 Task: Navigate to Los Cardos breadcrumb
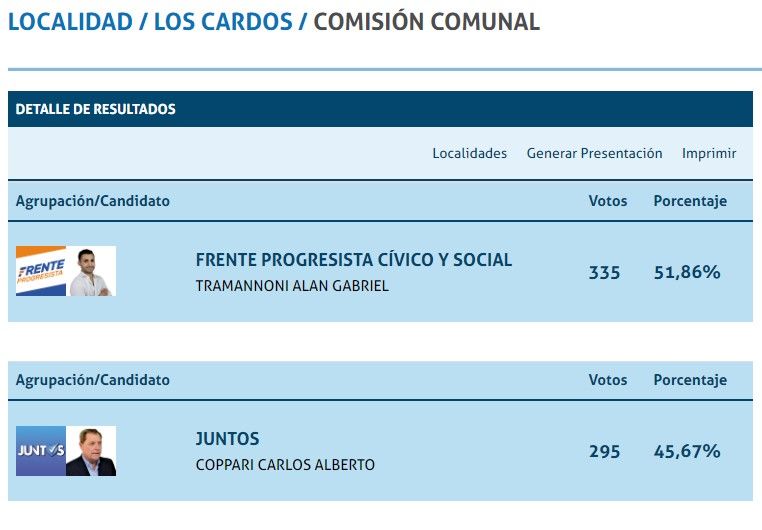223,22
